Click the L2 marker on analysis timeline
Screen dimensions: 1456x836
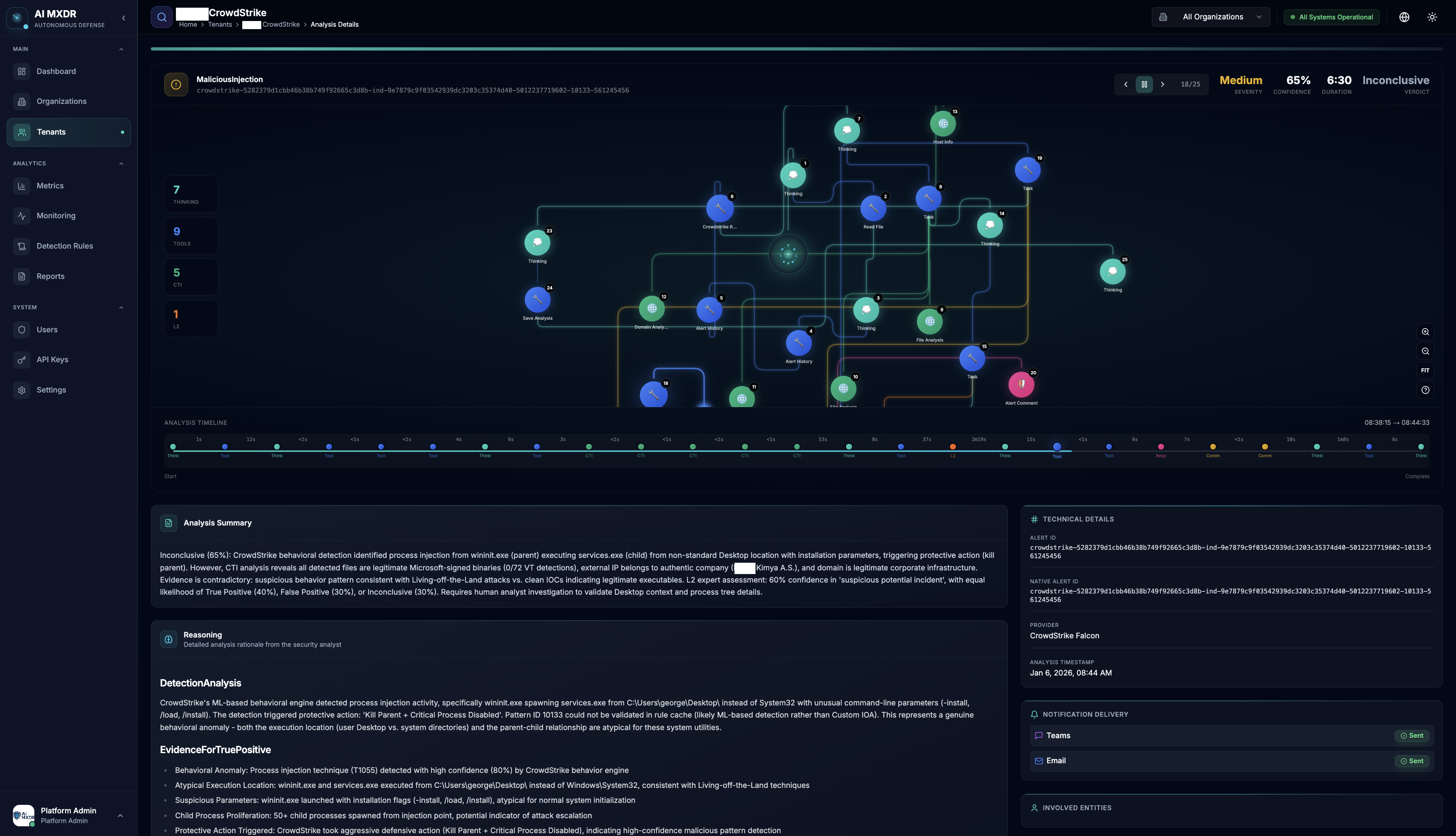[952, 447]
